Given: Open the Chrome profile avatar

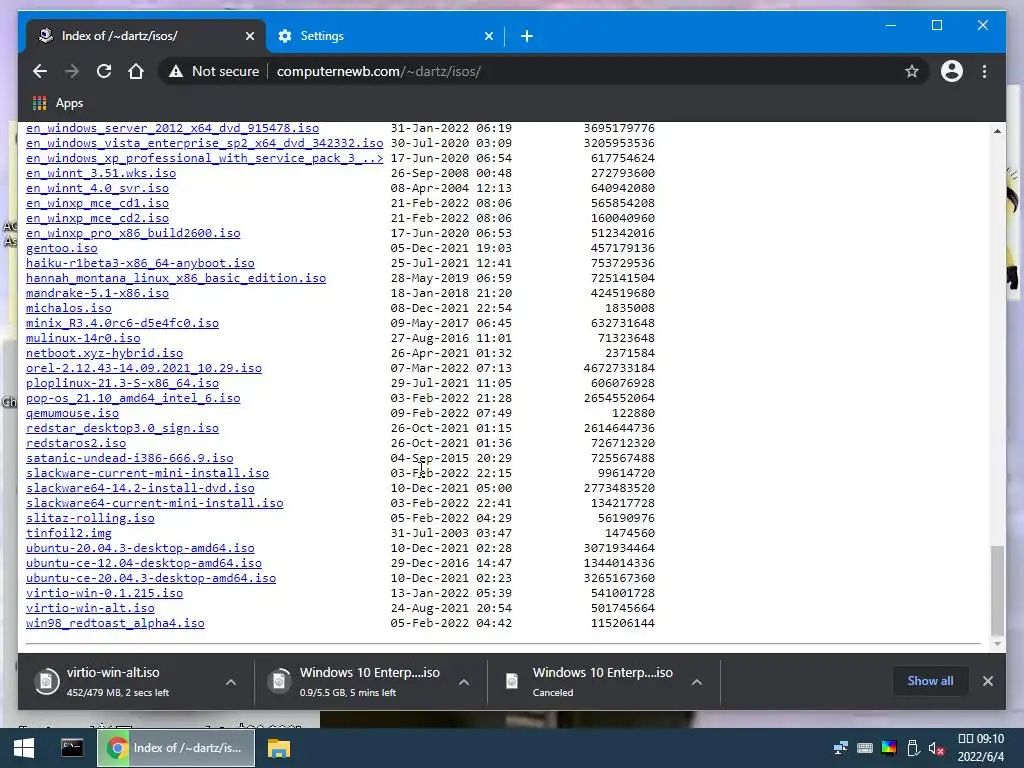Looking at the screenshot, I should pos(952,71).
